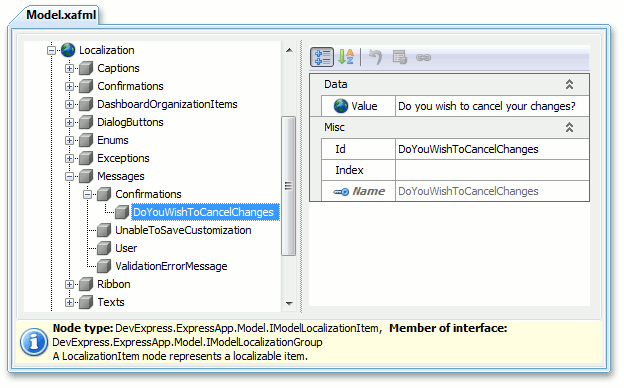Select the ValidationErrorMessage tree item

point(171,266)
